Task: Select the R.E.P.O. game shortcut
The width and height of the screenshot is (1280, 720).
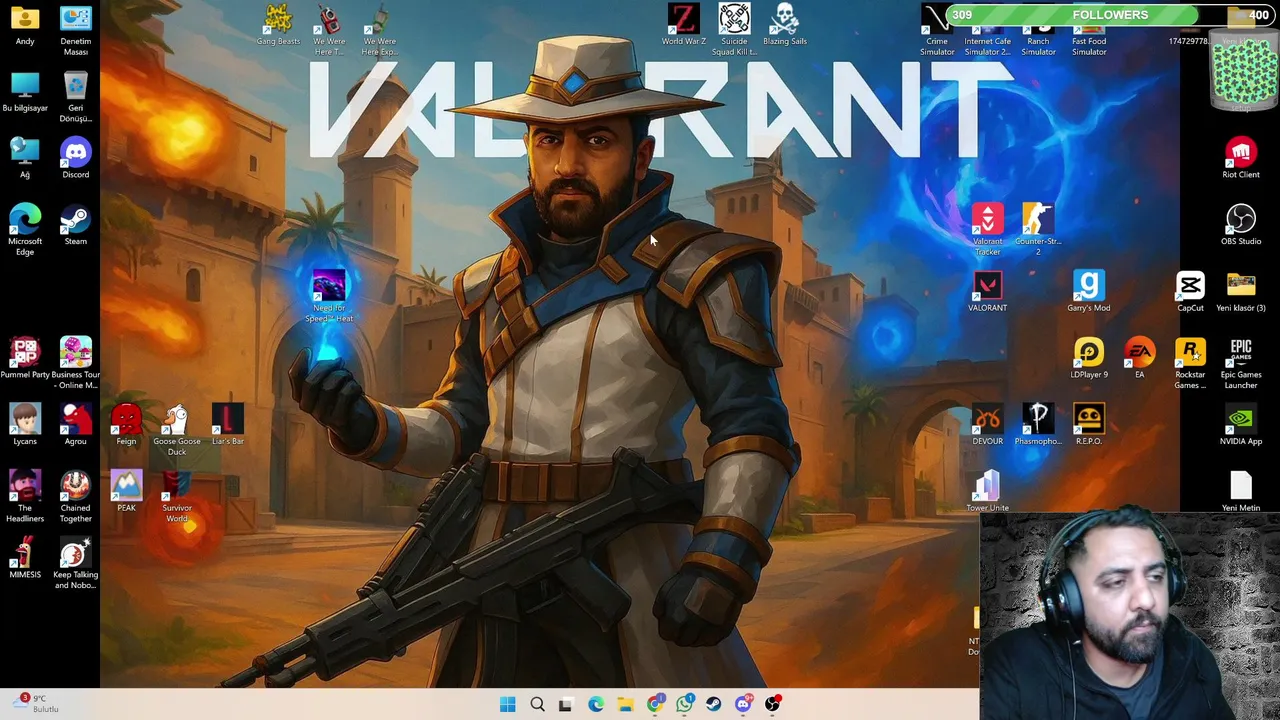Action: 1089,425
